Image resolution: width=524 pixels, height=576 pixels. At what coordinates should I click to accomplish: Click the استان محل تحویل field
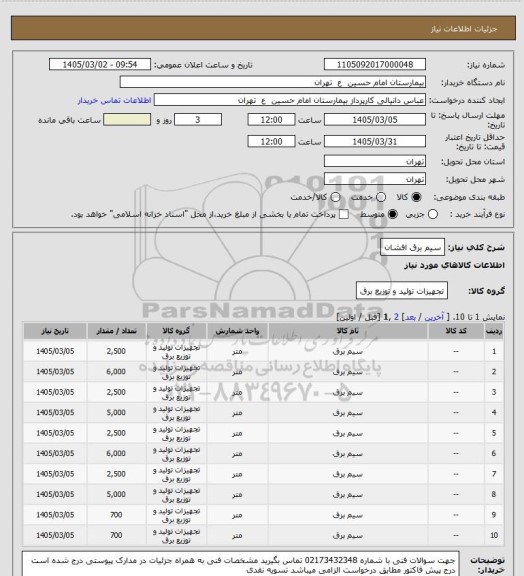(375, 161)
